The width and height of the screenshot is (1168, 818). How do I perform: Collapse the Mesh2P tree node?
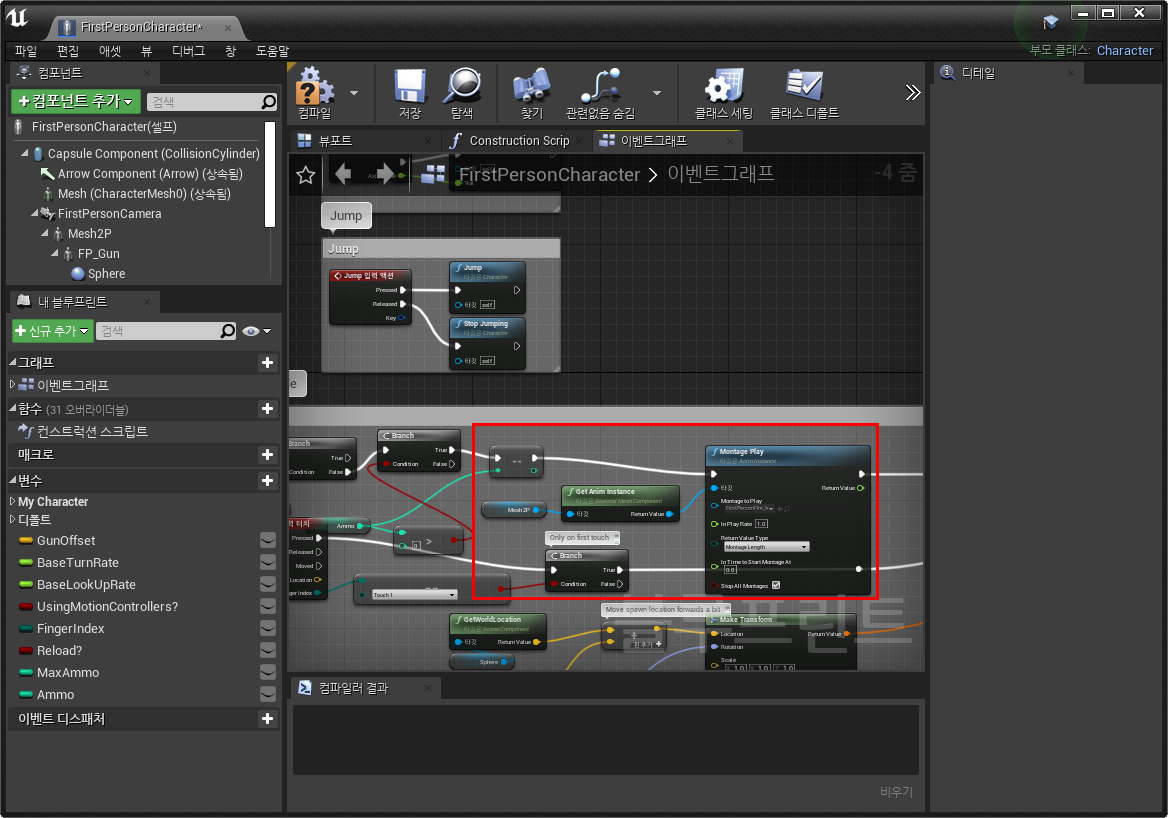[45, 233]
